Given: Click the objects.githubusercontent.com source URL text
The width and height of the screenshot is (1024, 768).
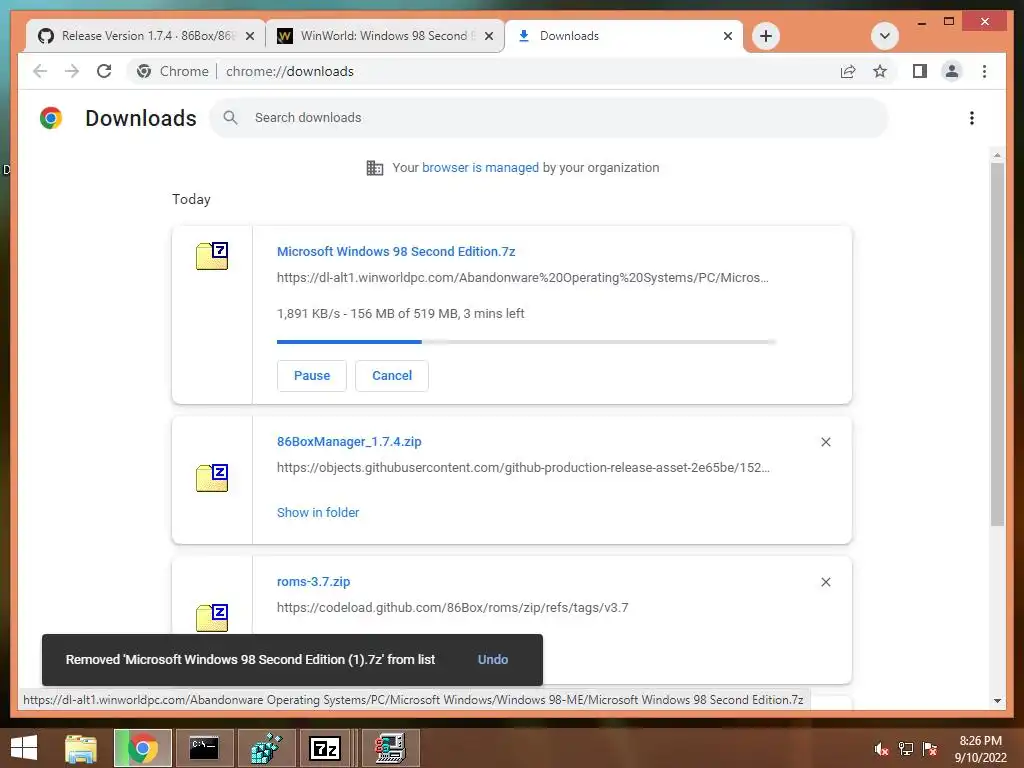Looking at the screenshot, I should point(523,468).
